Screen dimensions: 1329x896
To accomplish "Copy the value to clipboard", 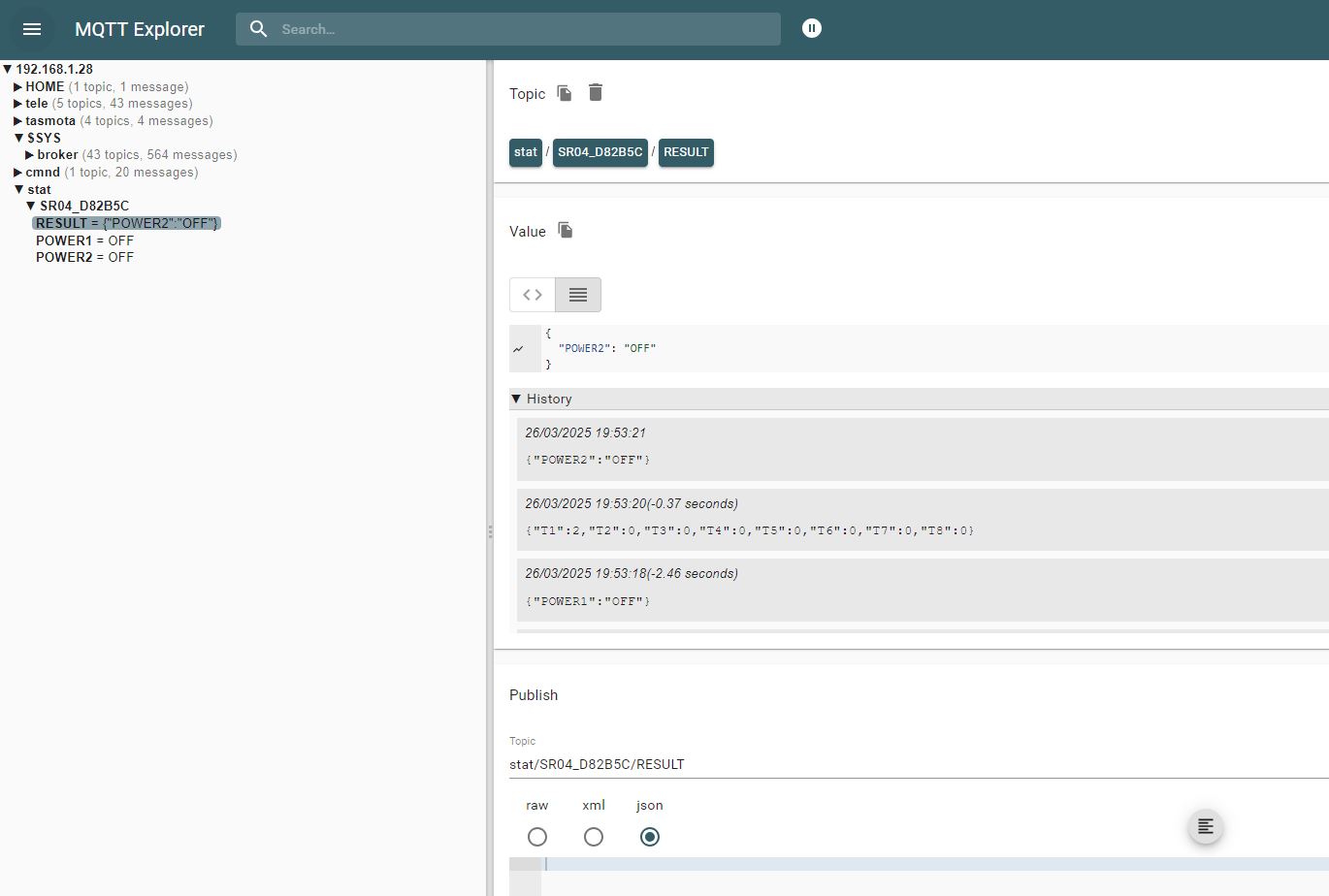I will click(x=566, y=230).
